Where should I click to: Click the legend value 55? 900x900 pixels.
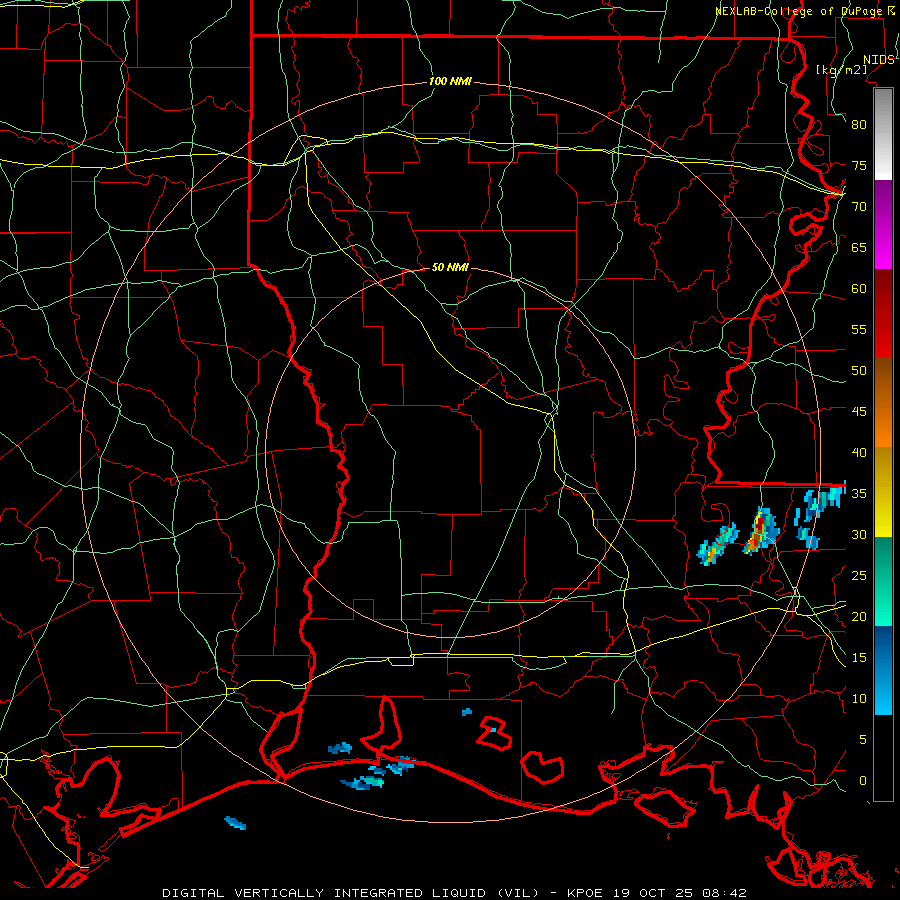[859, 330]
